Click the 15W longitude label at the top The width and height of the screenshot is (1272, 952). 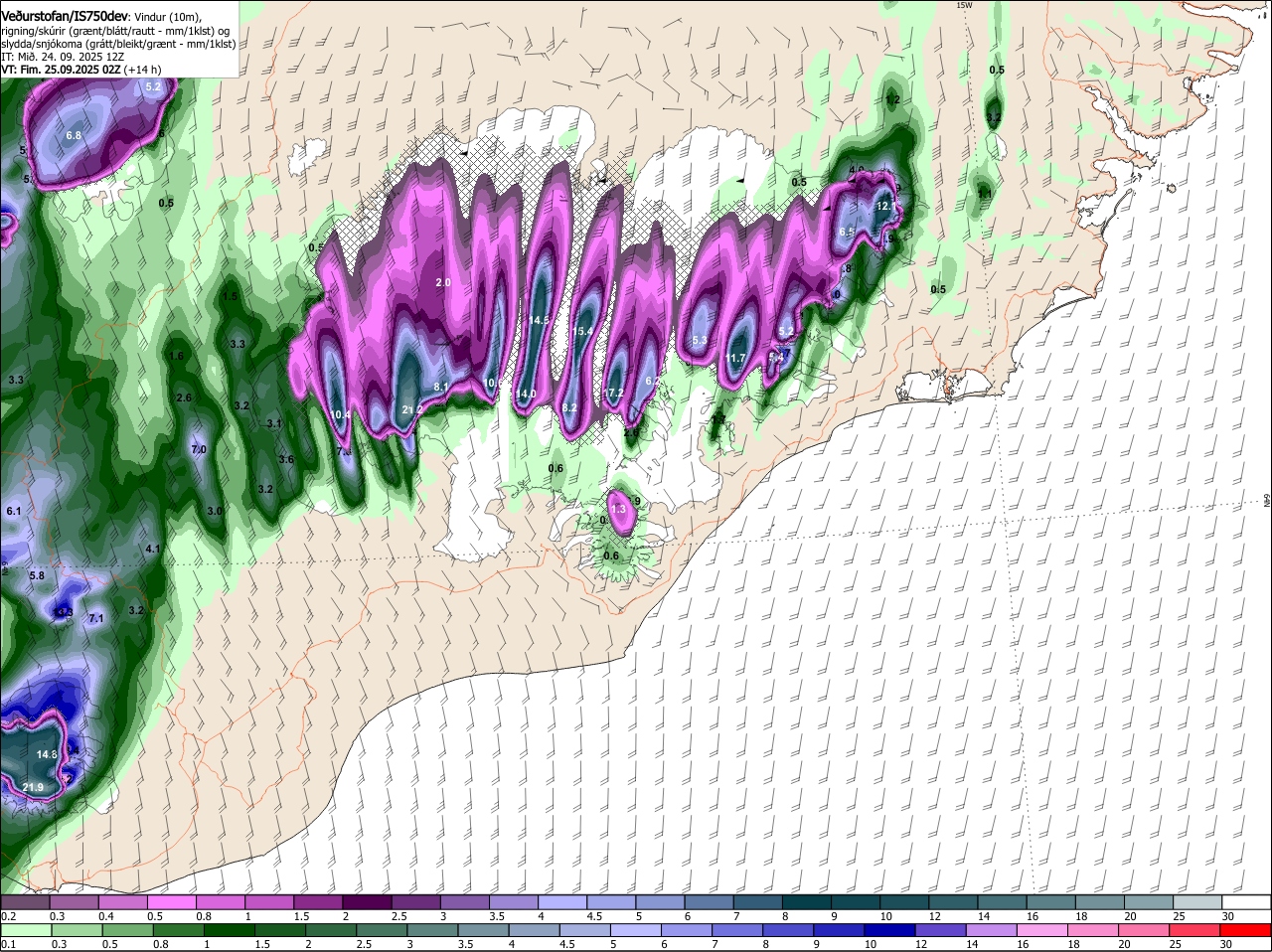pyautogui.click(x=963, y=5)
